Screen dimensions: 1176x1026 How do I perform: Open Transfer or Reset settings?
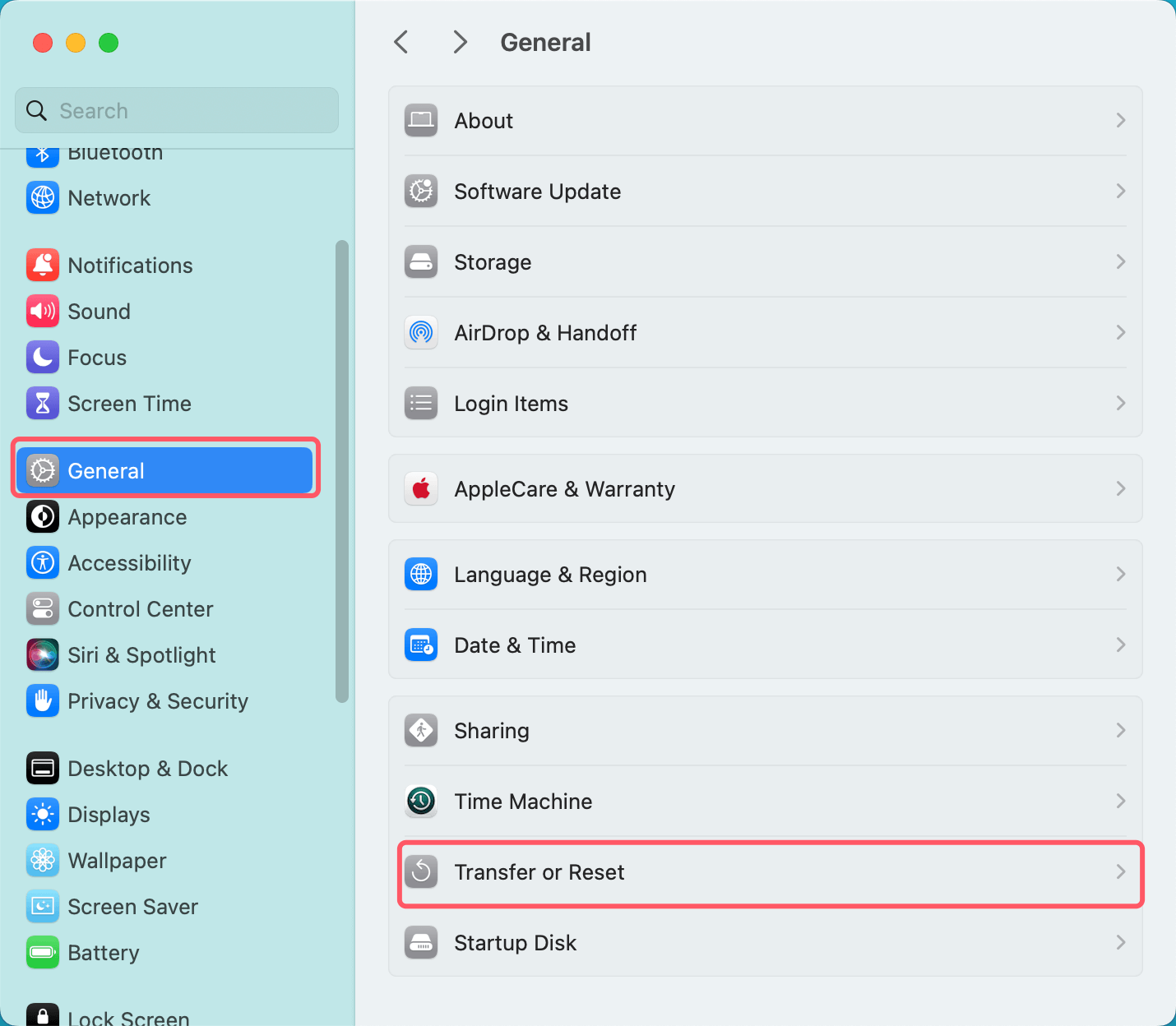(x=539, y=872)
